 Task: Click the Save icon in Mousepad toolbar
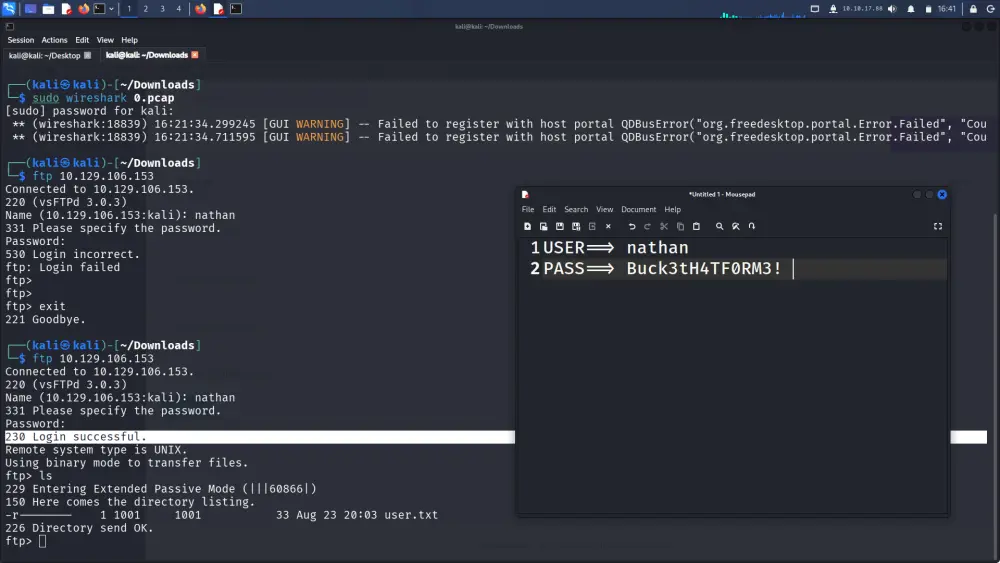[x=560, y=226]
